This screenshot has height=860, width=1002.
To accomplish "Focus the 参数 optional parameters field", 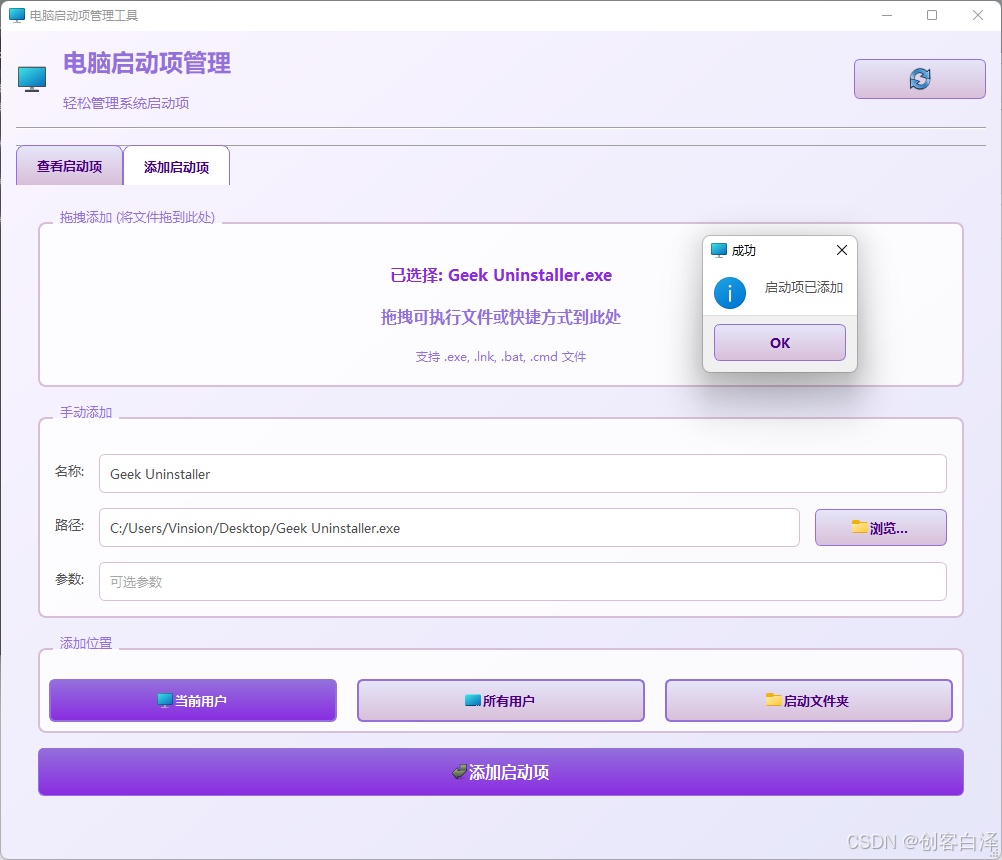I will (523, 581).
